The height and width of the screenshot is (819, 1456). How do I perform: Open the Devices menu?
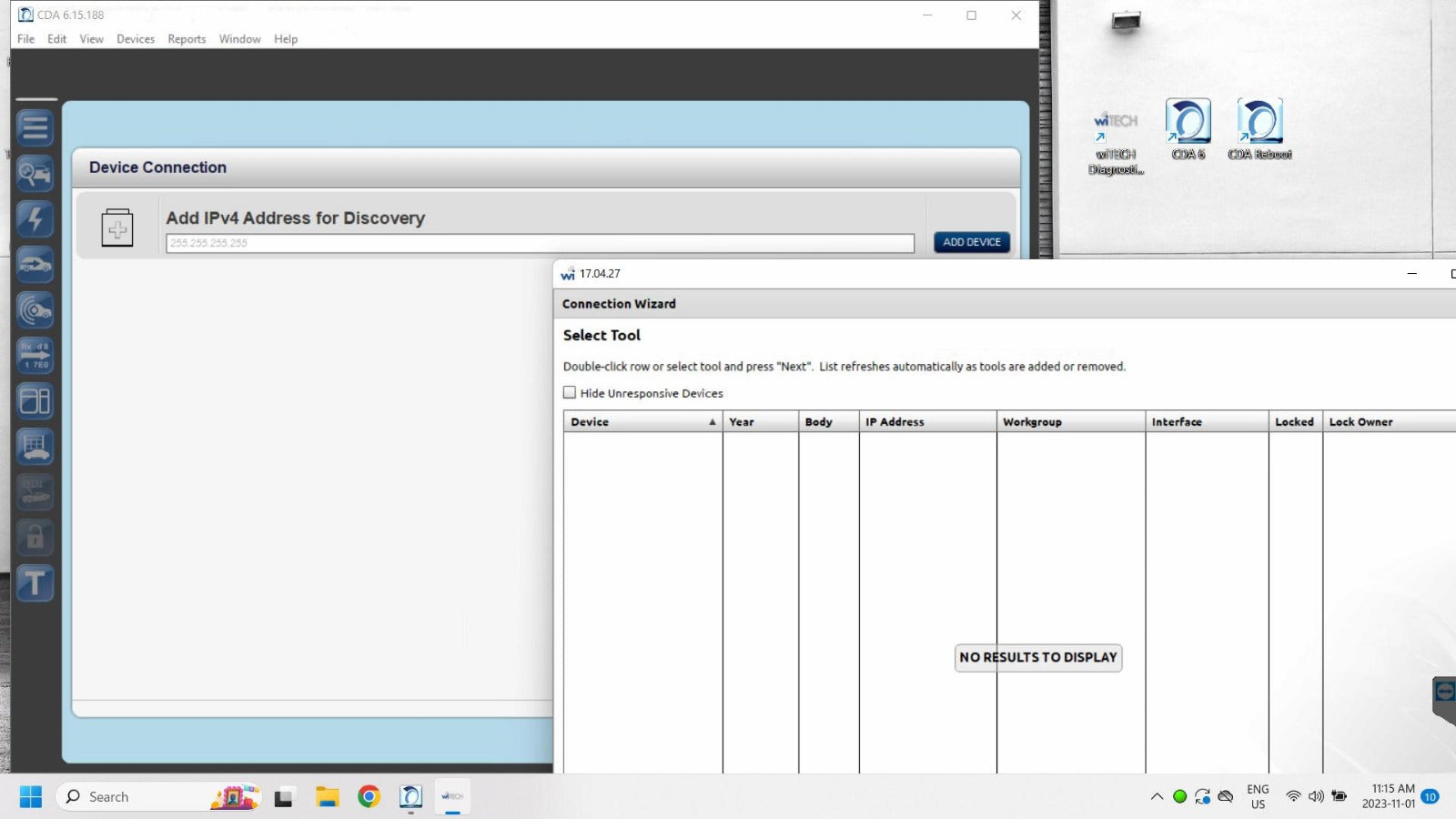pyautogui.click(x=135, y=39)
